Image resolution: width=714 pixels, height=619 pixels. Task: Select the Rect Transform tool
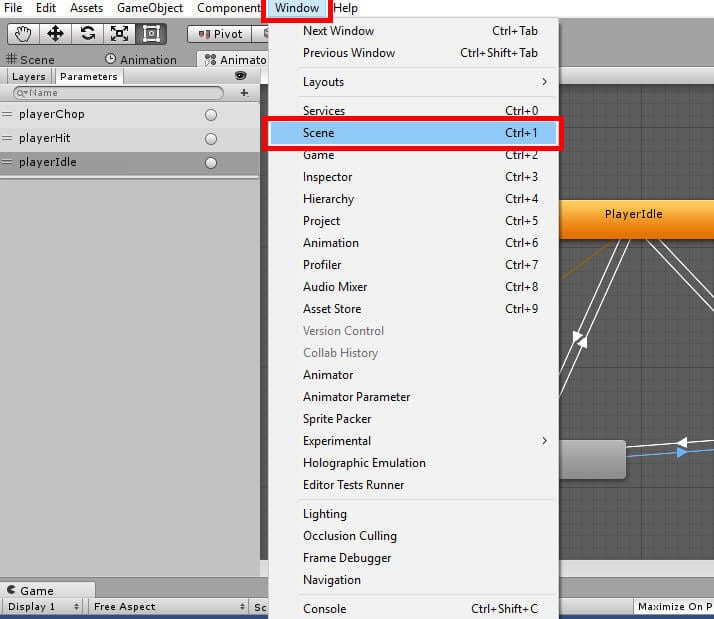click(151, 34)
